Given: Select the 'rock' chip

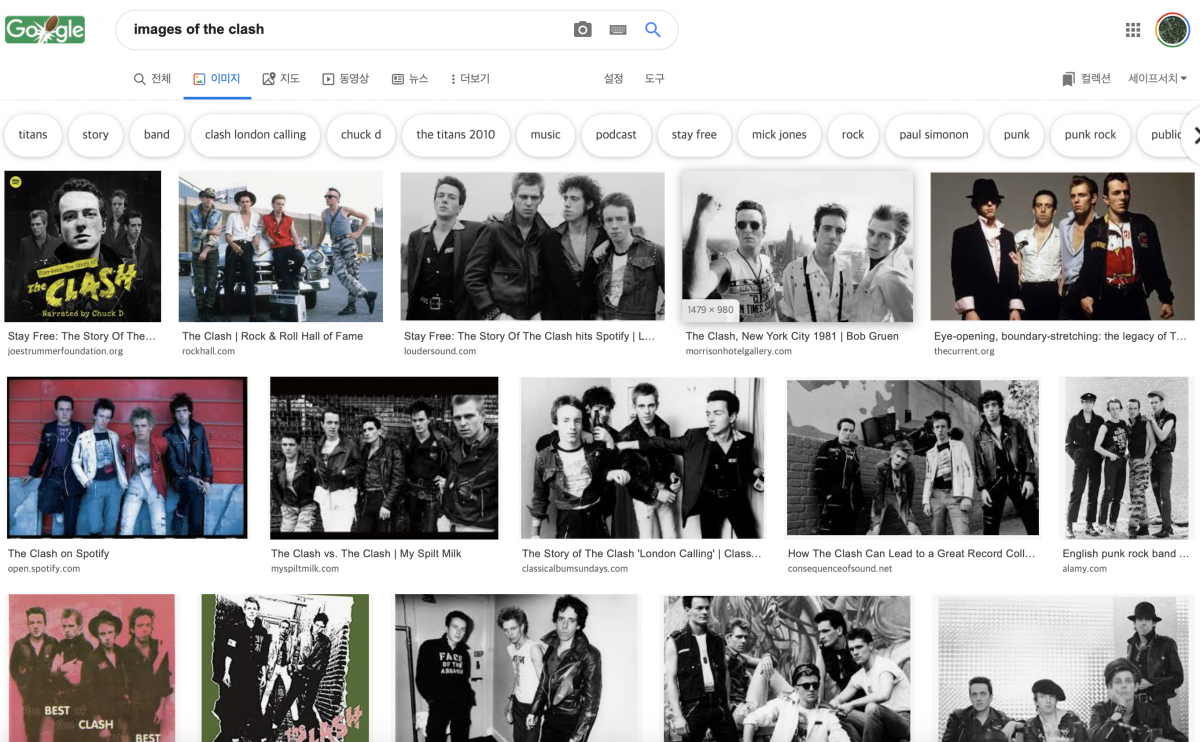Looking at the screenshot, I should click(x=853, y=135).
